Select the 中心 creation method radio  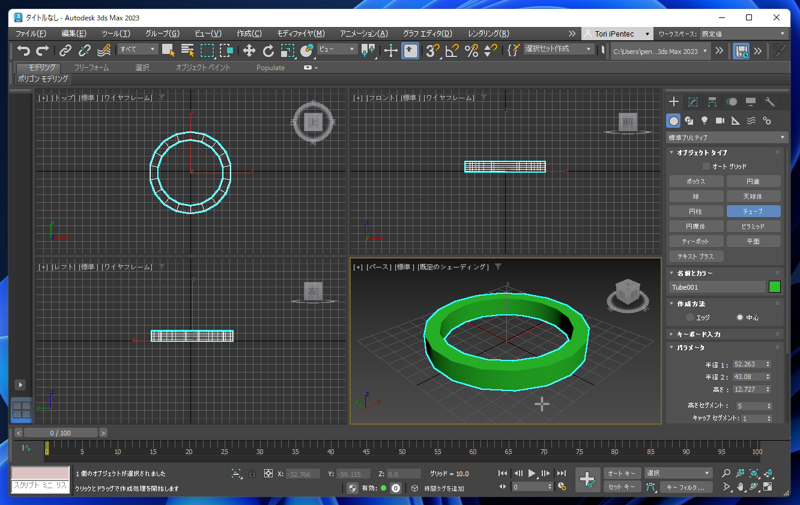(x=740, y=317)
